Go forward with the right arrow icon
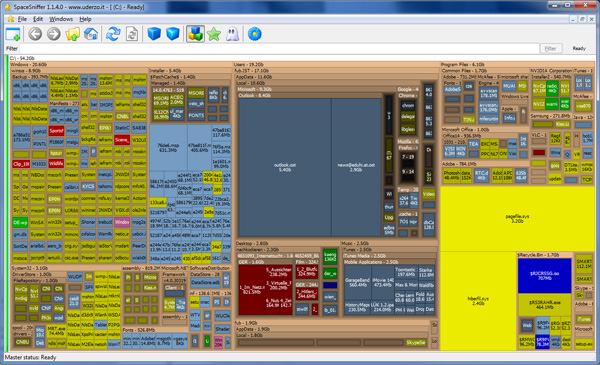This screenshot has height=365, width=600. [54, 34]
